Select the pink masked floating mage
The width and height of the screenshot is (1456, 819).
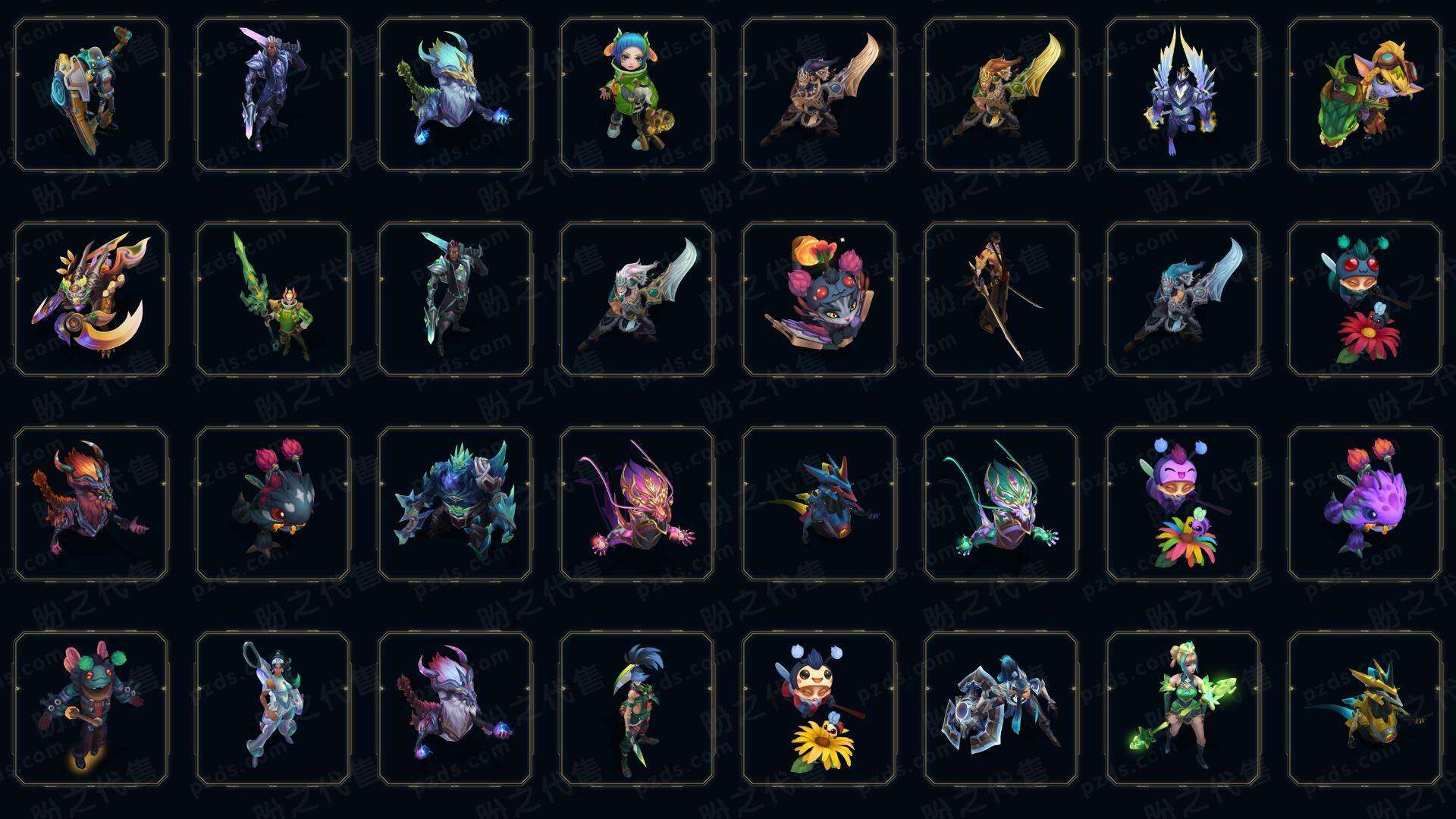point(637,504)
